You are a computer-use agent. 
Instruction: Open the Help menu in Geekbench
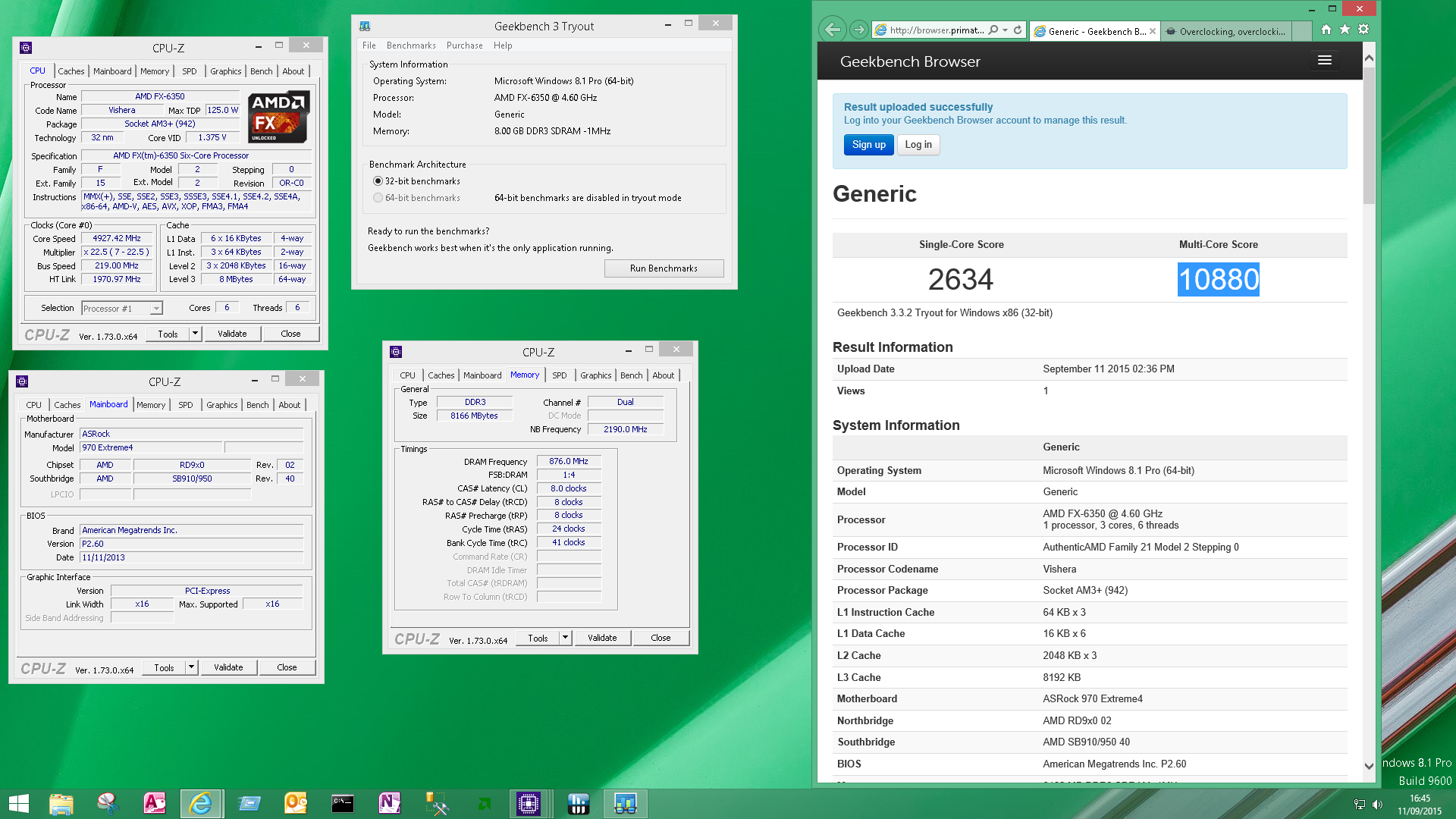[x=503, y=45]
